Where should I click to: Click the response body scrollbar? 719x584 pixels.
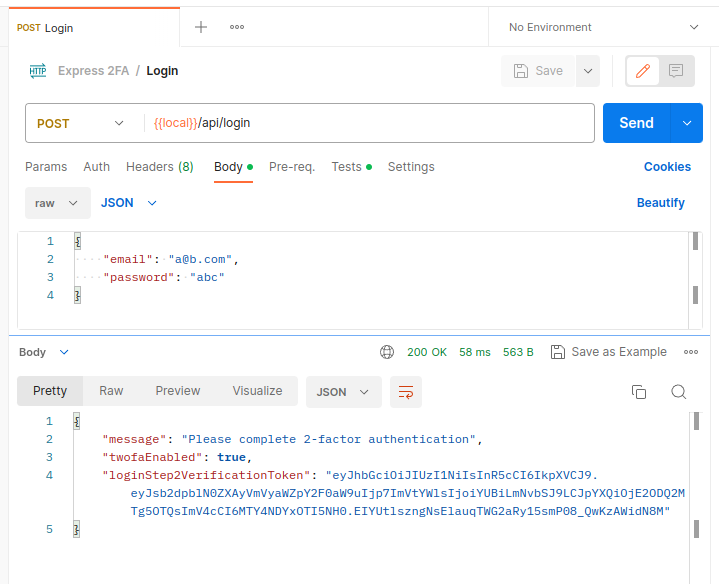click(696, 497)
